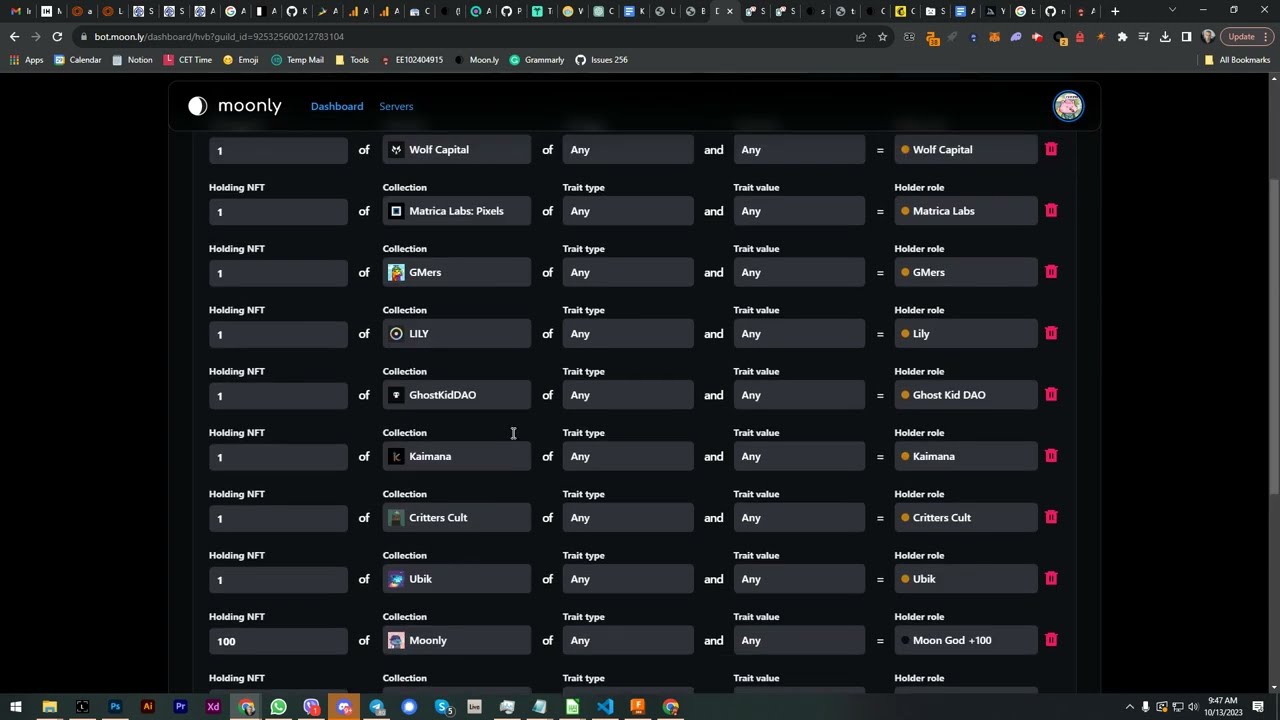The image size is (1280, 720).
Task: Click the trash icon for Moon God +100
Action: [x=1051, y=640]
